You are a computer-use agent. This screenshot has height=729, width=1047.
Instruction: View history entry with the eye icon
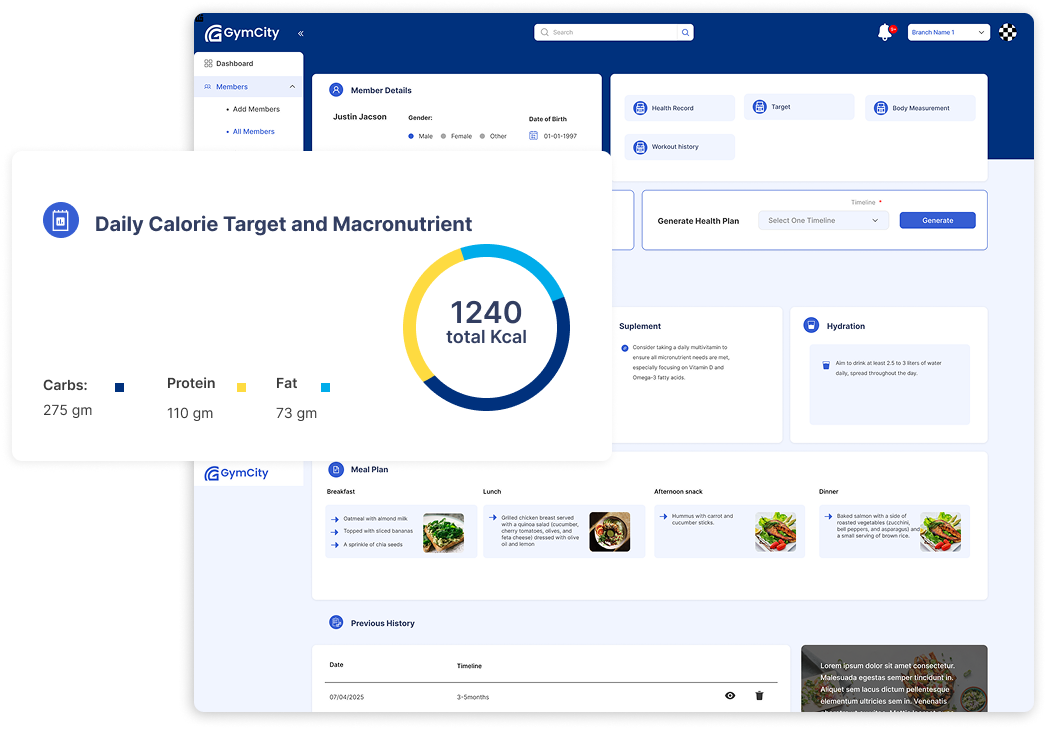point(730,696)
